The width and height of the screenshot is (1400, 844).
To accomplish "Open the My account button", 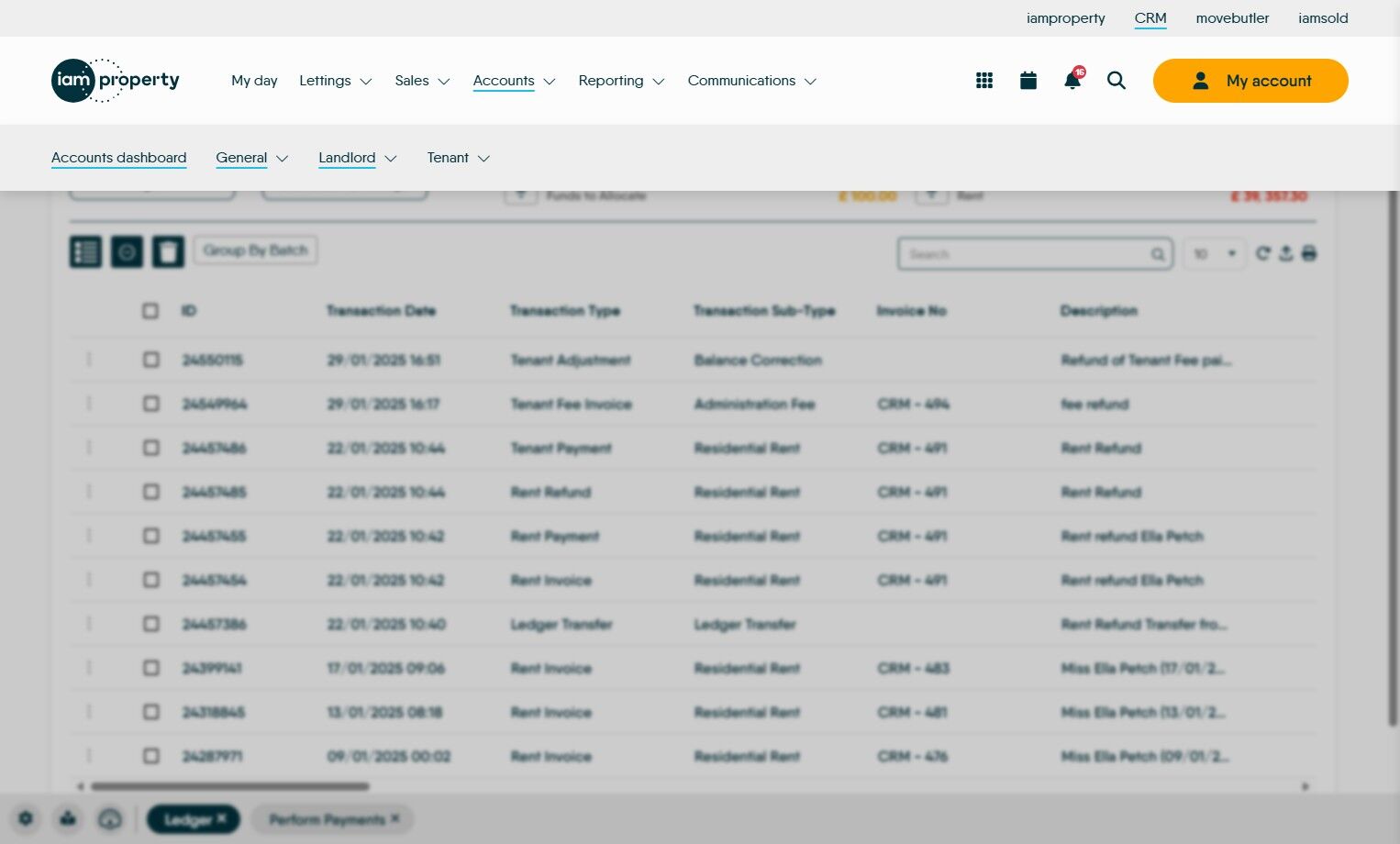I will (x=1250, y=81).
